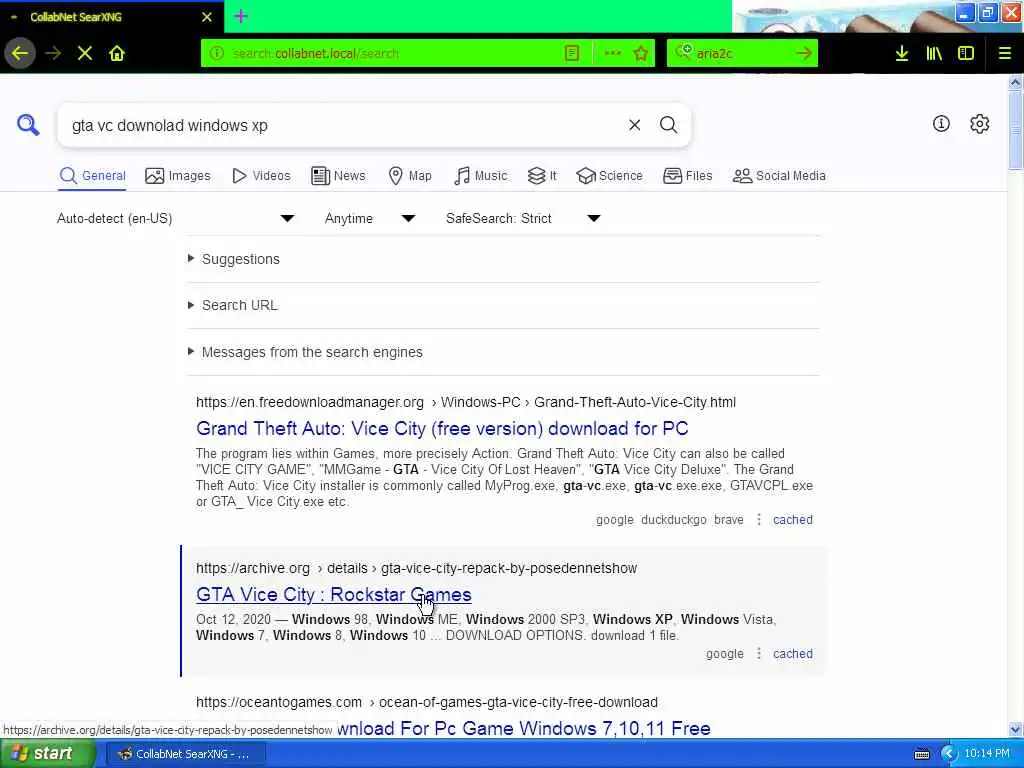The width and height of the screenshot is (1024, 768).
Task: Click the search engine icon beside aria2c
Action: pyautogui.click(x=683, y=52)
